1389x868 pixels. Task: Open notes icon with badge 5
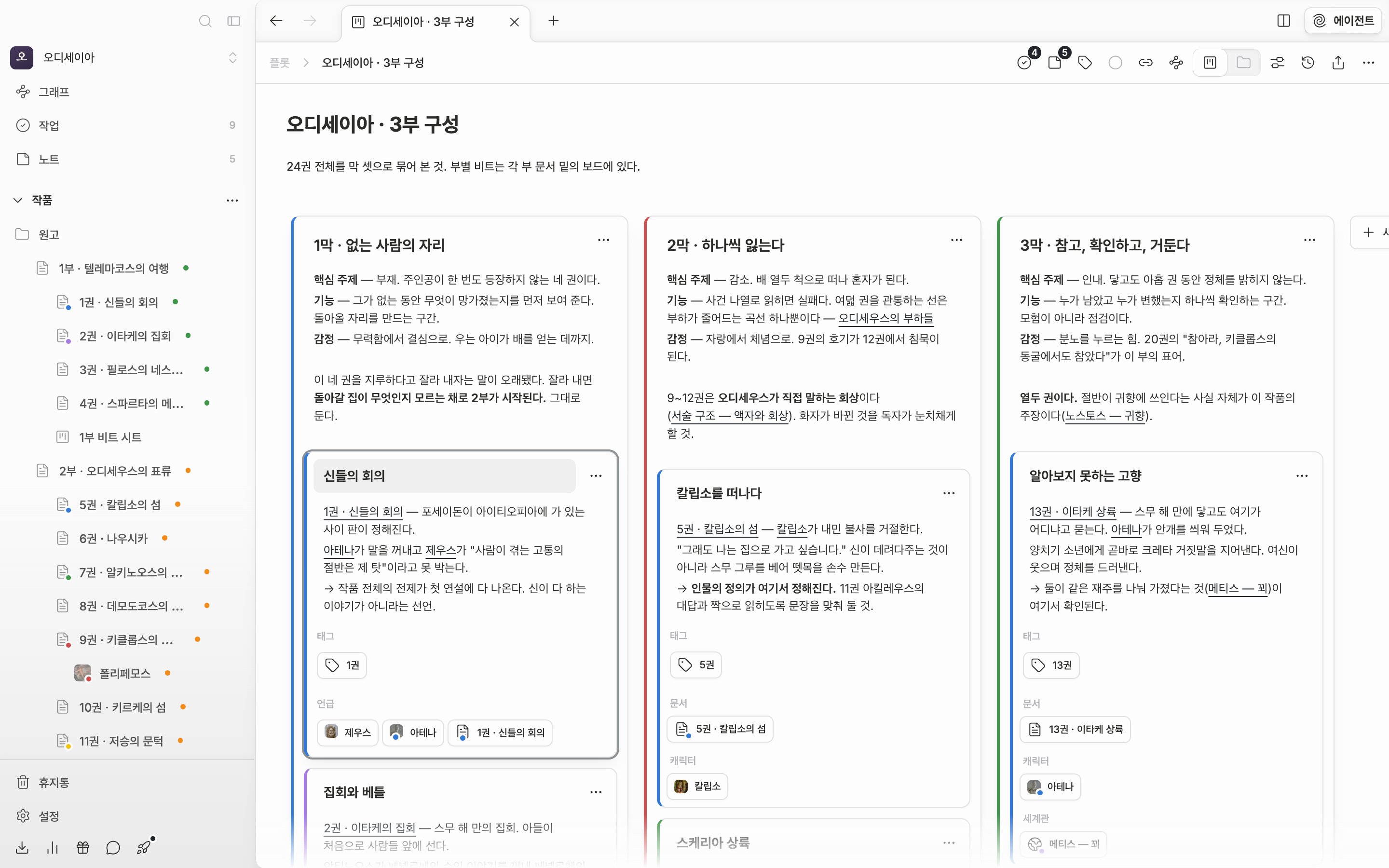click(1055, 62)
